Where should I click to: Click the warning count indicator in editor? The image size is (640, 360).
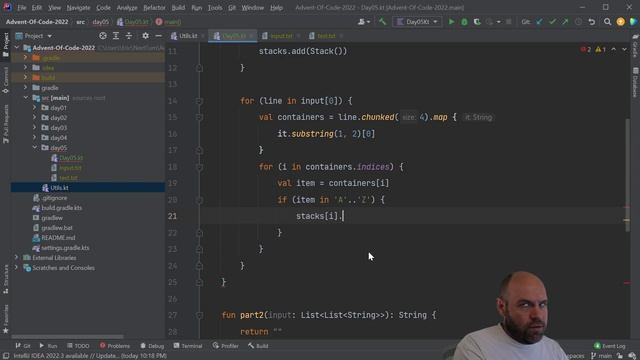pyautogui.click(x=600, y=49)
